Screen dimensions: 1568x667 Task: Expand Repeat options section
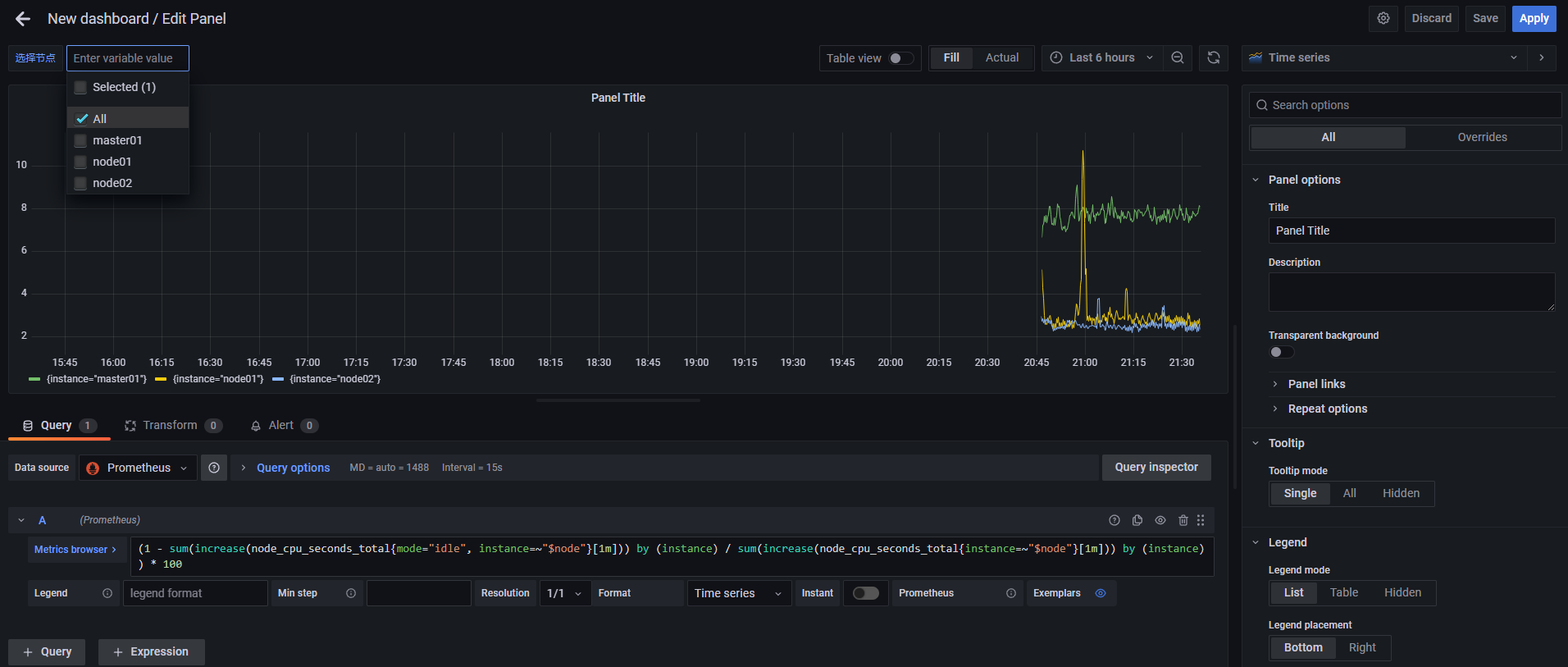(1327, 409)
